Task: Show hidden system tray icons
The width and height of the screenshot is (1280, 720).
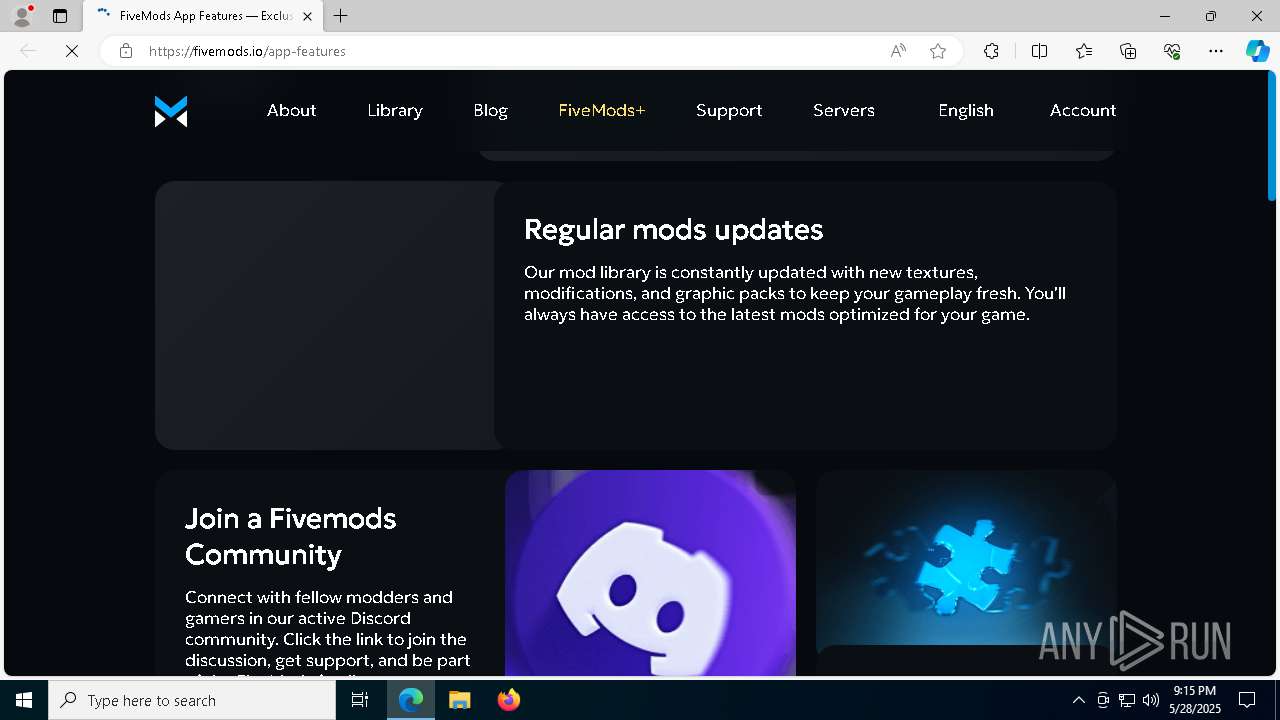Action: pyautogui.click(x=1078, y=700)
